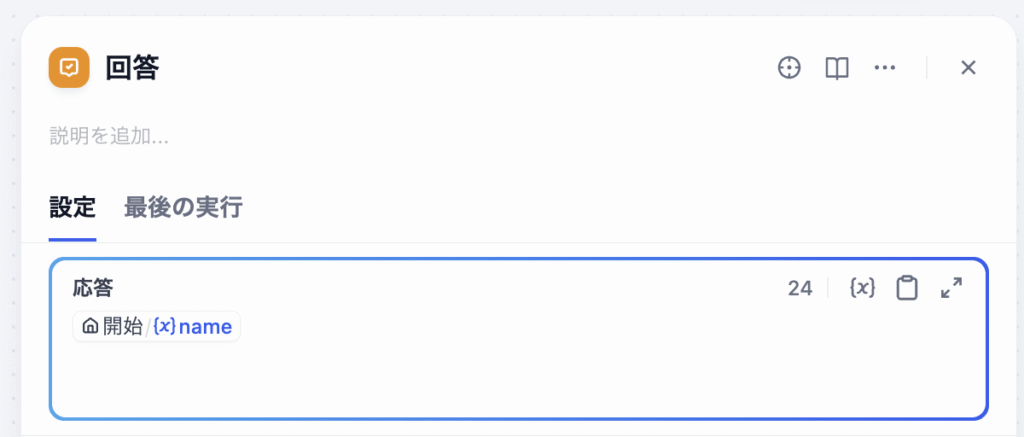Open help docs via book icon
This screenshot has width=1024, height=437.
pyautogui.click(x=837, y=67)
